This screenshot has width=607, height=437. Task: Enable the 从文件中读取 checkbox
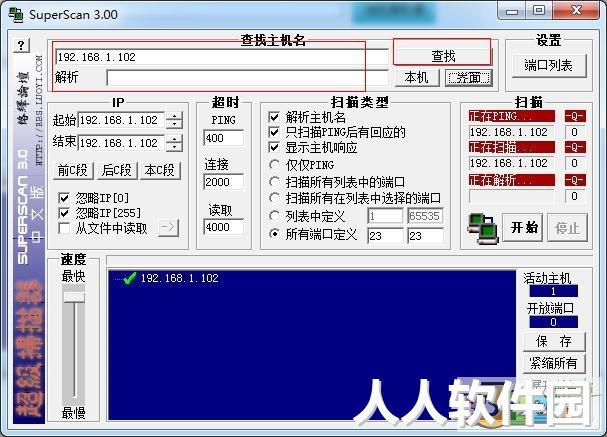(64, 228)
